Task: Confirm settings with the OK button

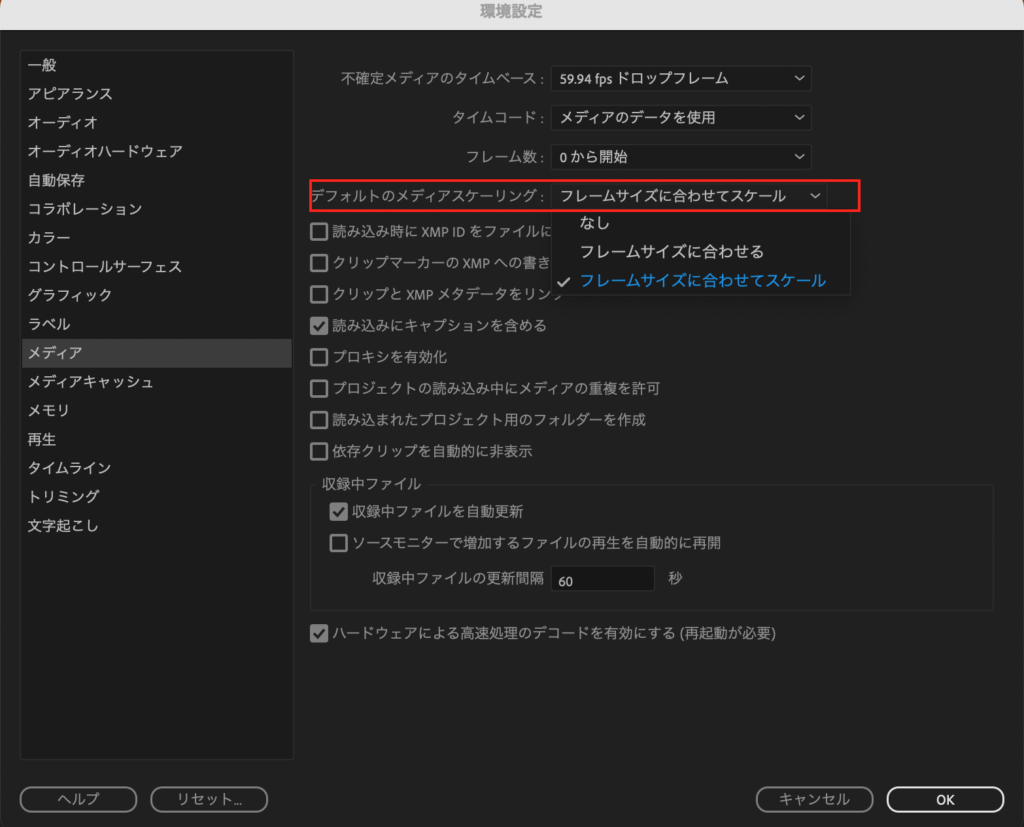Action: (x=944, y=799)
